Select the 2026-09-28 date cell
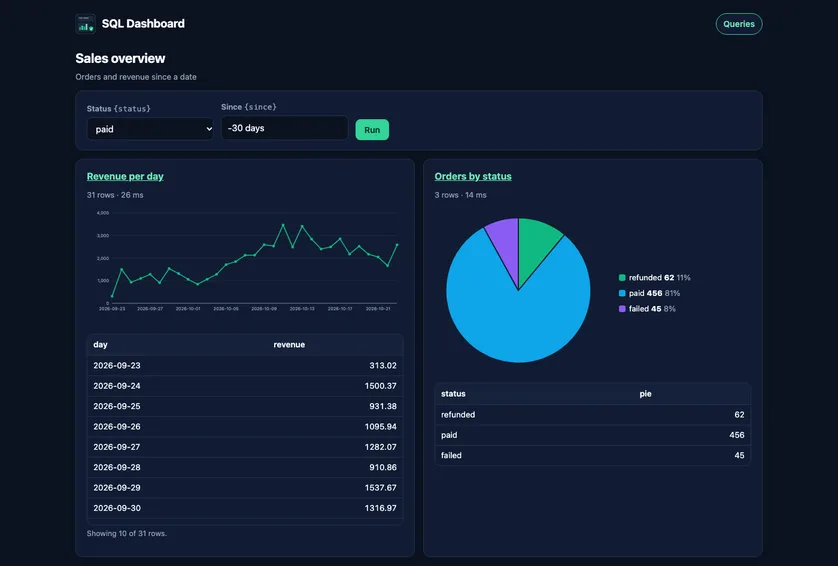 (117, 467)
